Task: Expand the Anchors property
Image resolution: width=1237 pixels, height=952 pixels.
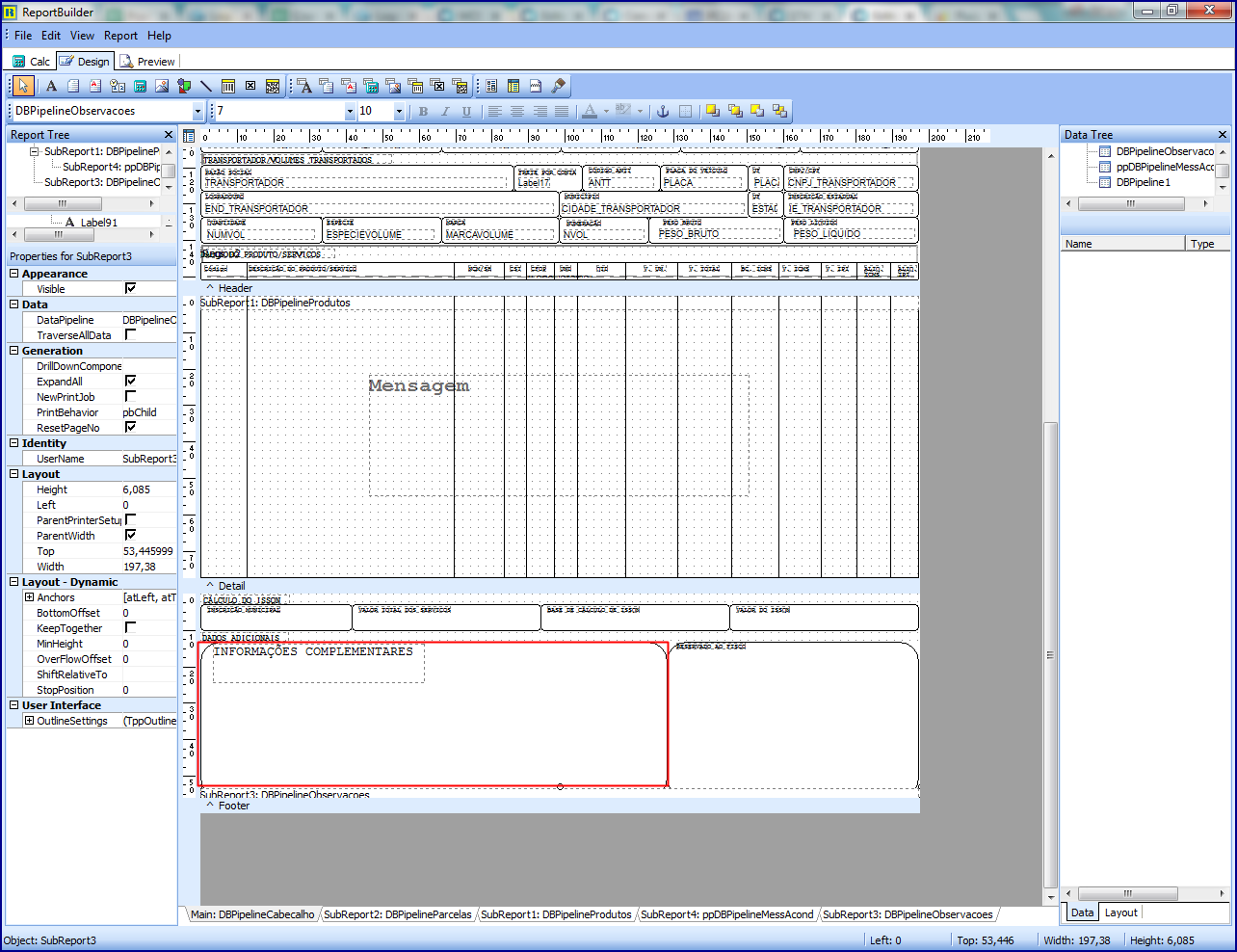Action: [x=30, y=597]
